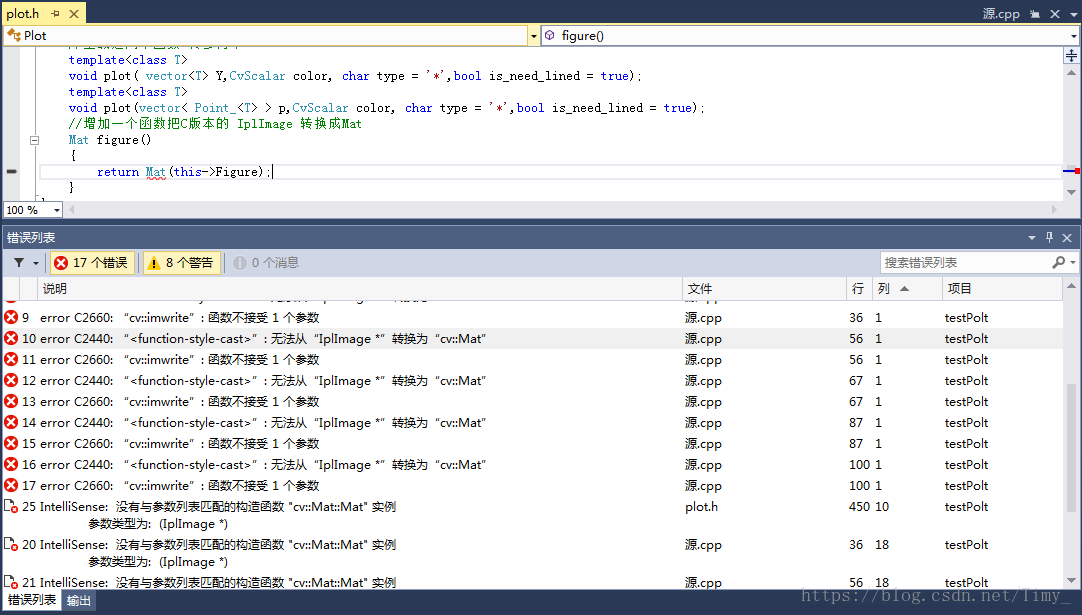Click the error list scroll down arrow
Screen dimensions: 1082x615
(x=1071, y=581)
